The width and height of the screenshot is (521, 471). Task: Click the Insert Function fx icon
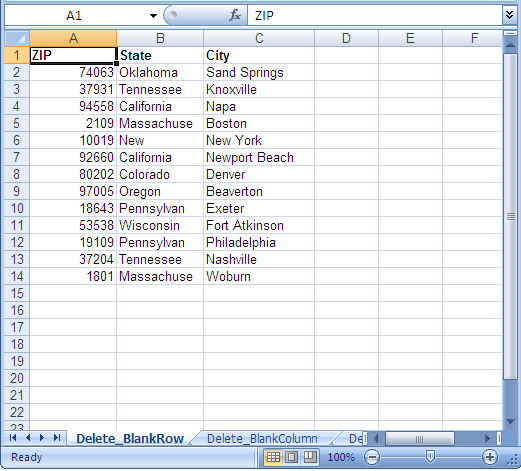pos(235,15)
